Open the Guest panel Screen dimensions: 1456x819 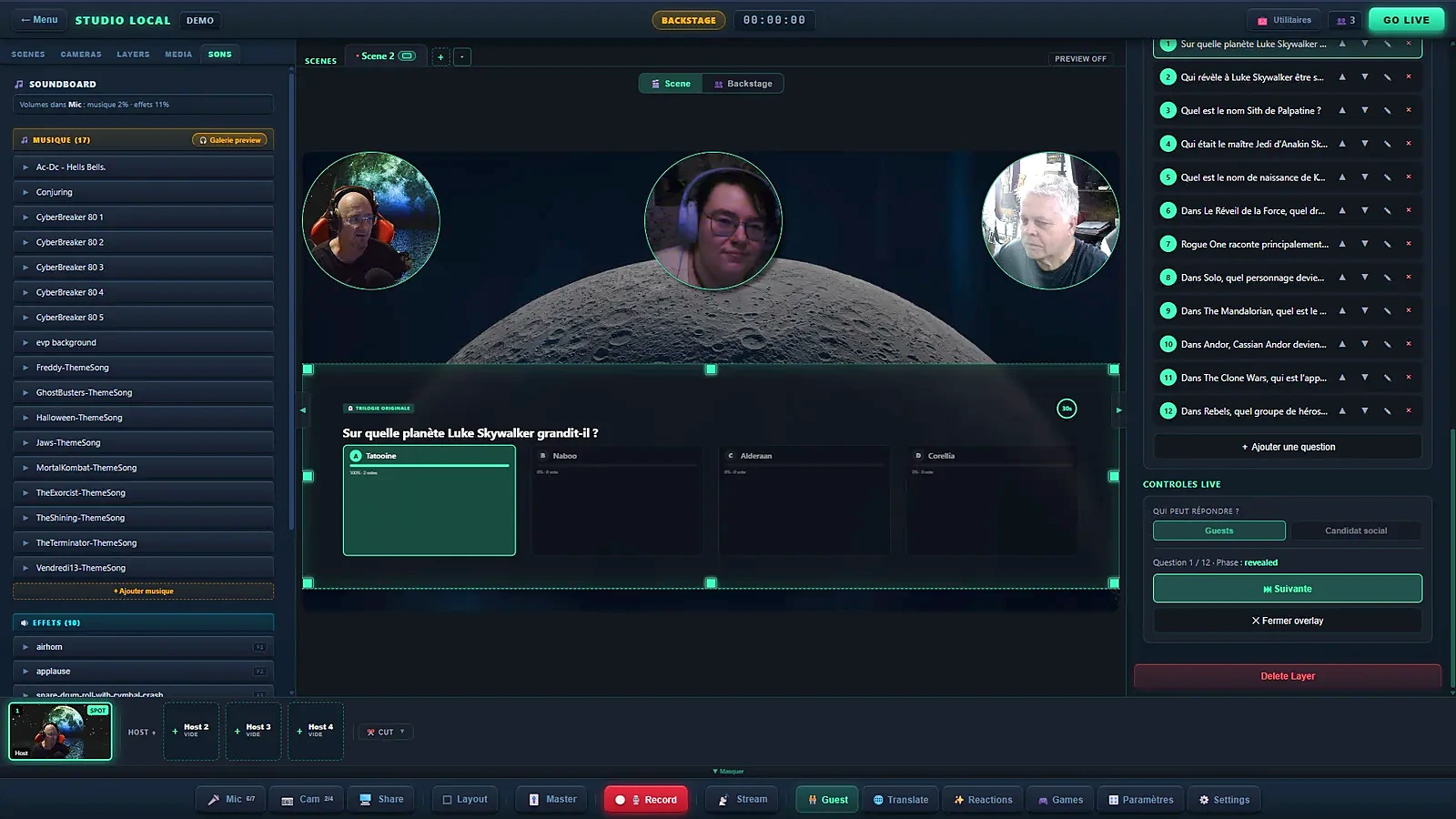[827, 799]
